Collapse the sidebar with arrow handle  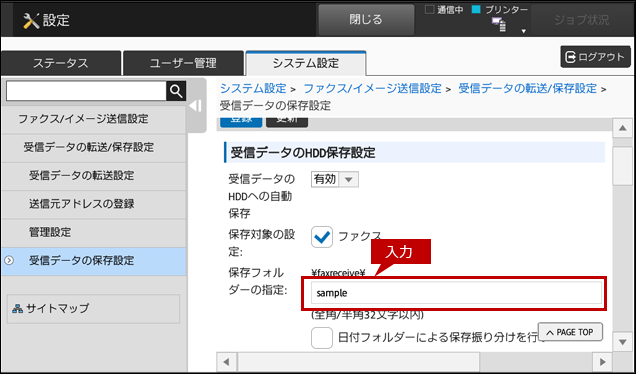(196, 106)
